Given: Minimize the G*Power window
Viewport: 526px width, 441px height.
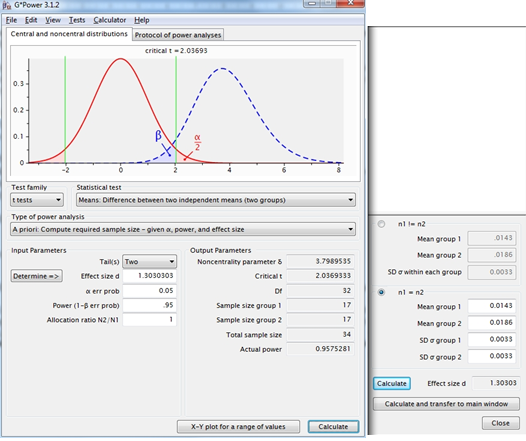Looking at the screenshot, I should 312,3.
